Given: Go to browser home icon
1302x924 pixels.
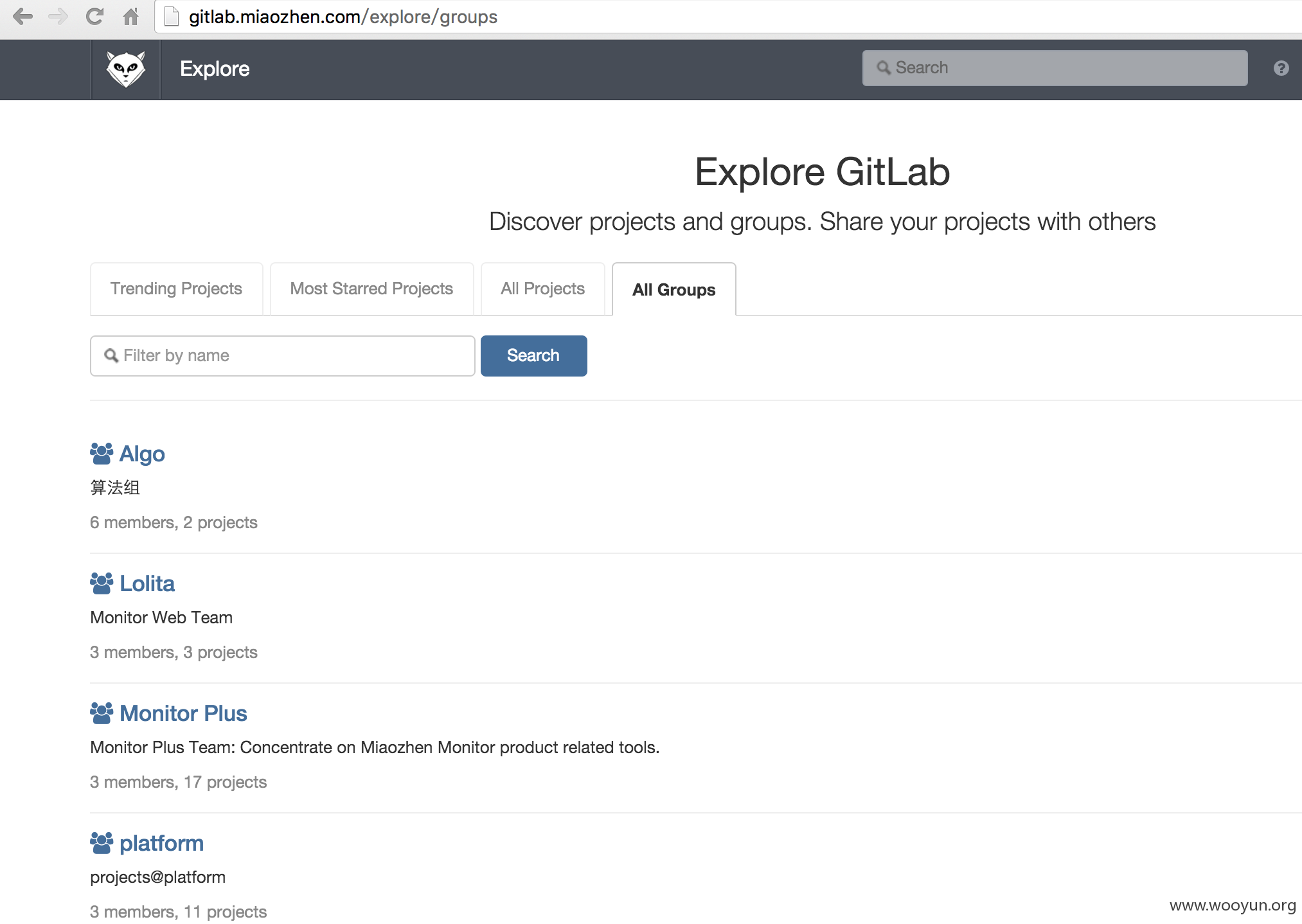Looking at the screenshot, I should [x=130, y=16].
